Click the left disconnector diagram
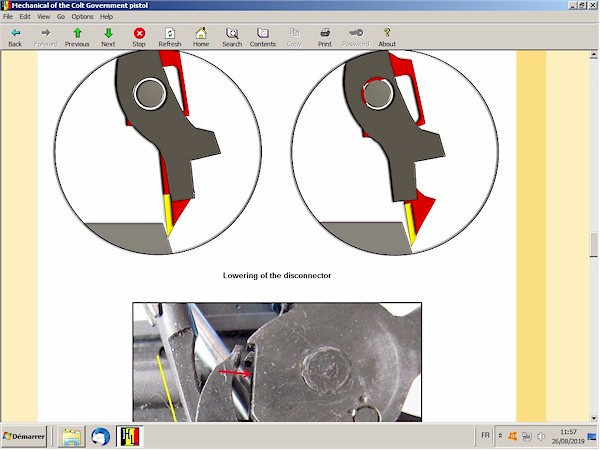The image size is (600, 450). click(x=158, y=152)
